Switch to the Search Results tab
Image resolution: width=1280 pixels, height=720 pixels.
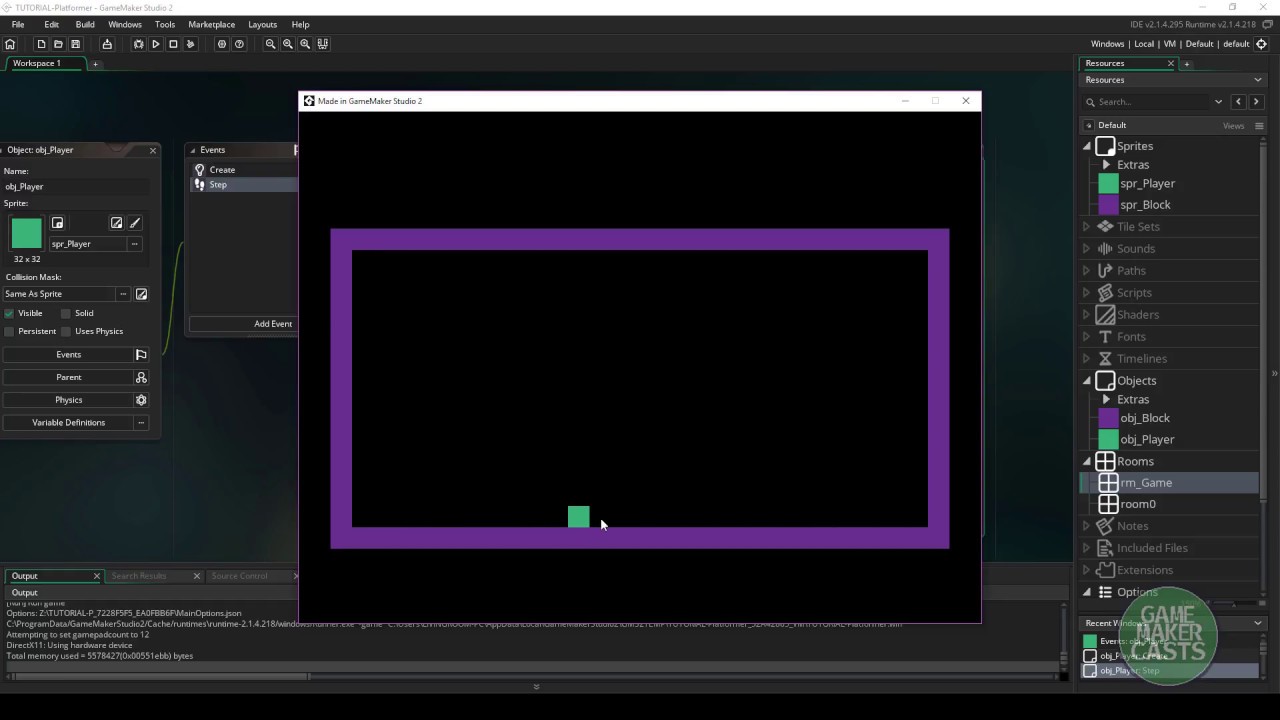coord(139,576)
